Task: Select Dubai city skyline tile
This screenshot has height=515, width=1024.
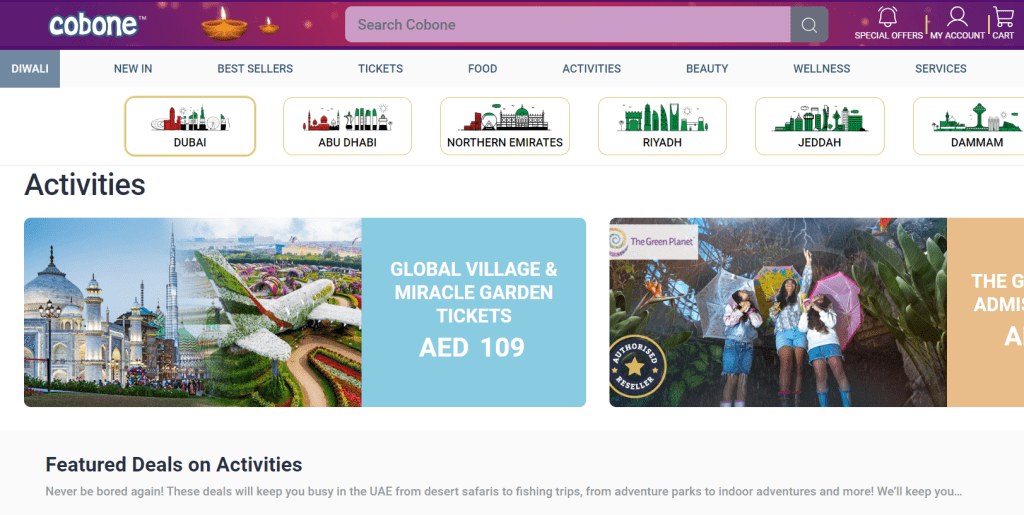Action: pyautogui.click(x=190, y=126)
